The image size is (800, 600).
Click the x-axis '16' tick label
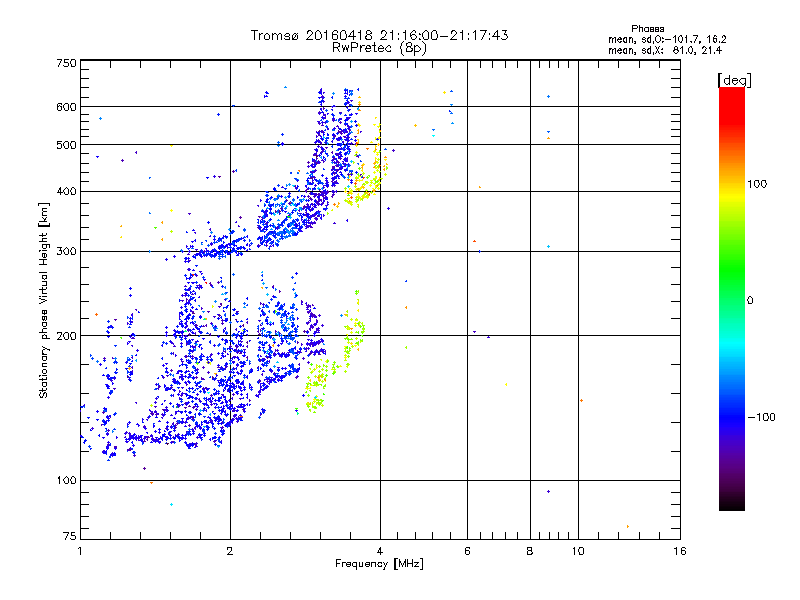680,551
